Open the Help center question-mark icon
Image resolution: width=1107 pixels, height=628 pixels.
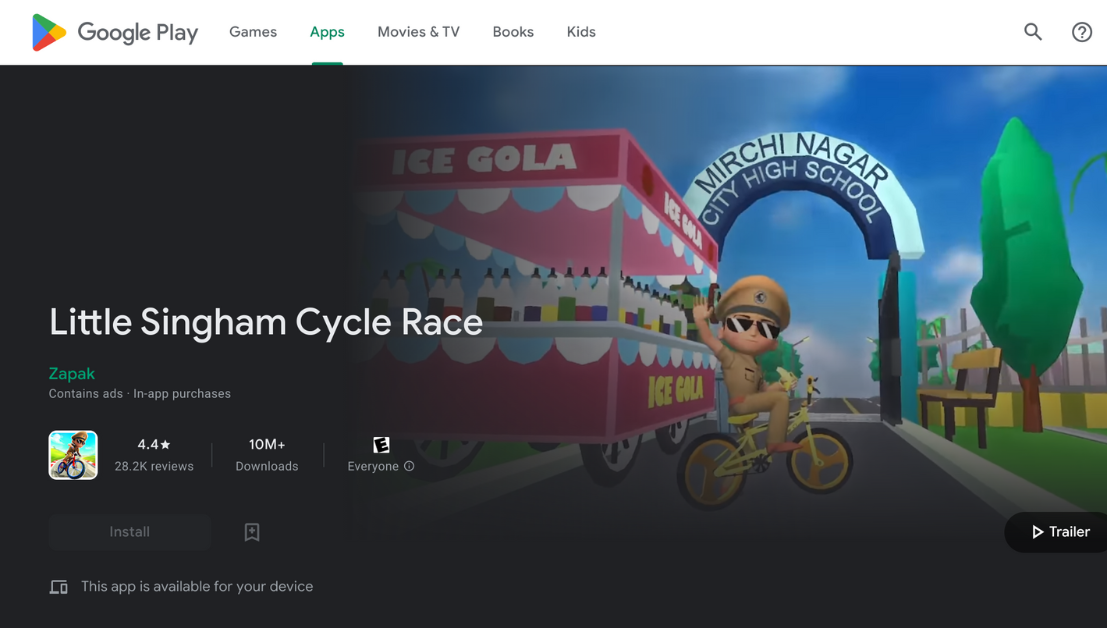pyautogui.click(x=1082, y=32)
